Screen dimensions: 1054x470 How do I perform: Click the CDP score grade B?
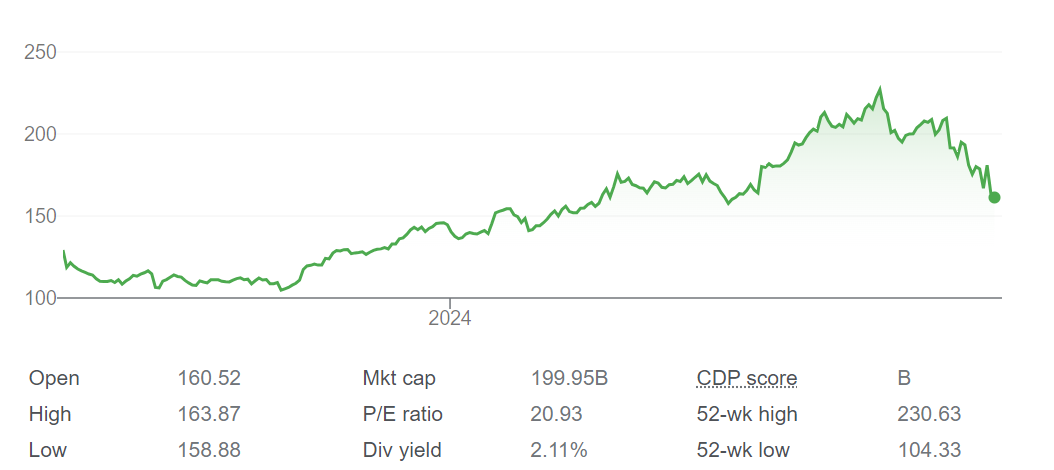904,378
